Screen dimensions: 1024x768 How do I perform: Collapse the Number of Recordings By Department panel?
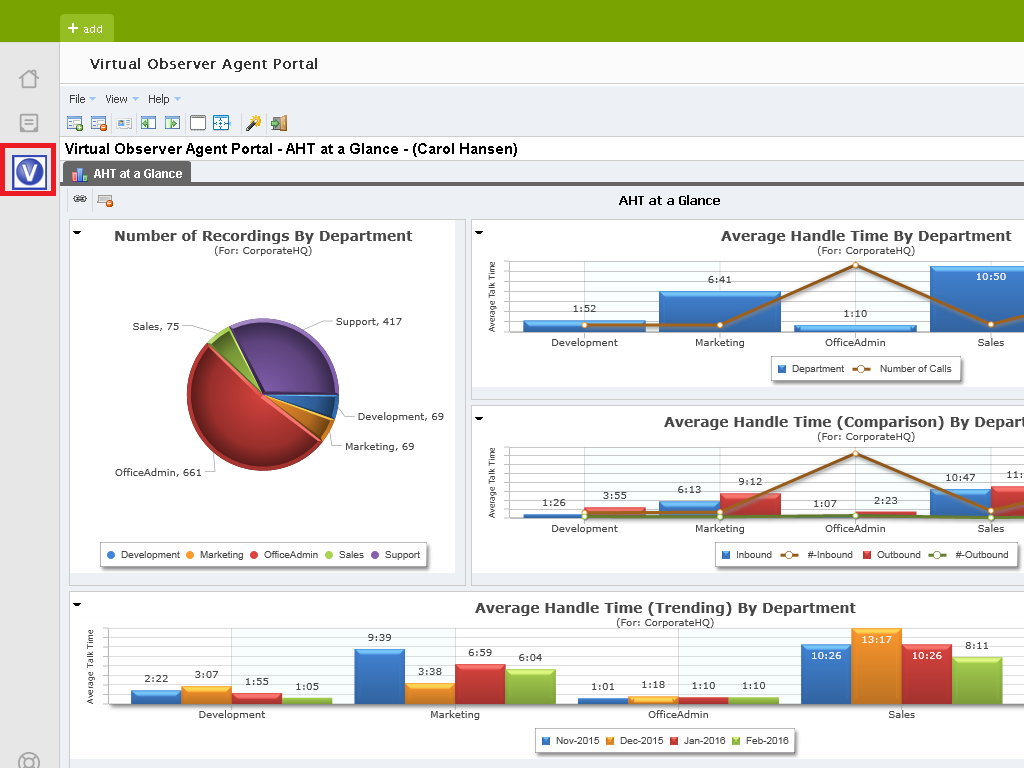(77, 232)
